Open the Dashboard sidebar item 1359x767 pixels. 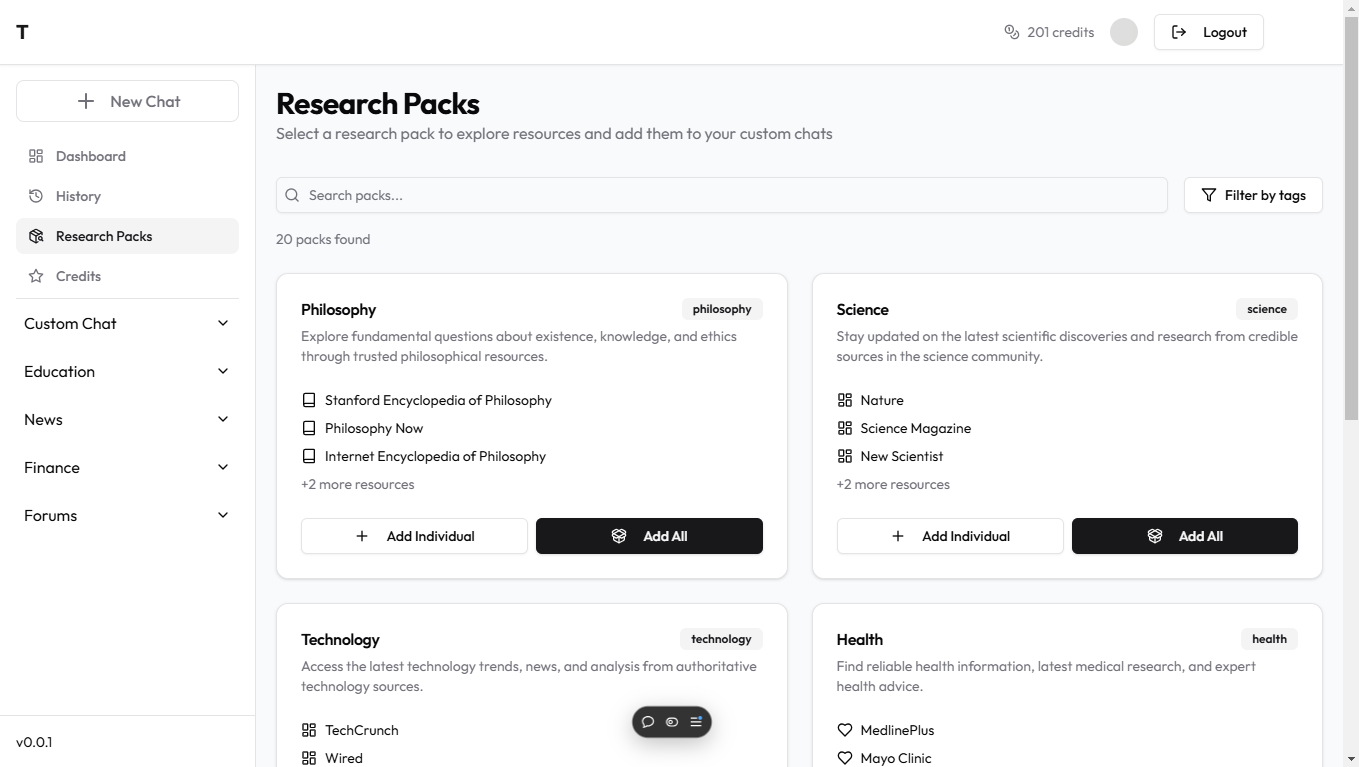(x=91, y=156)
